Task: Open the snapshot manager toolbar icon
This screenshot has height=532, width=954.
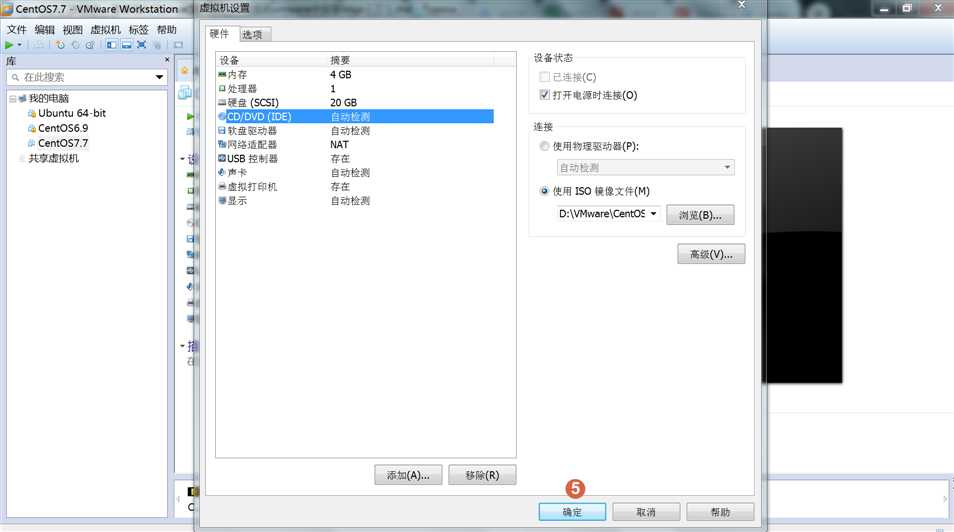Action: (90, 45)
